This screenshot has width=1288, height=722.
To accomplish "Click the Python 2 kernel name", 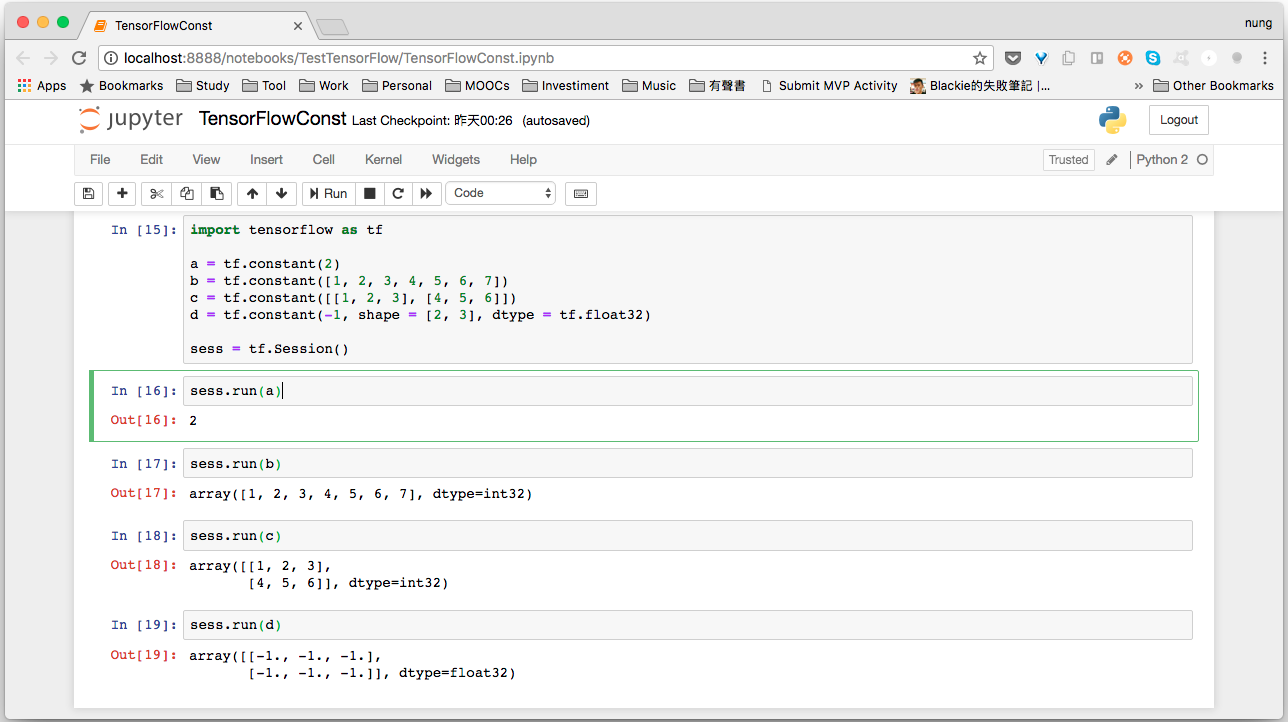I will tap(1162, 160).
